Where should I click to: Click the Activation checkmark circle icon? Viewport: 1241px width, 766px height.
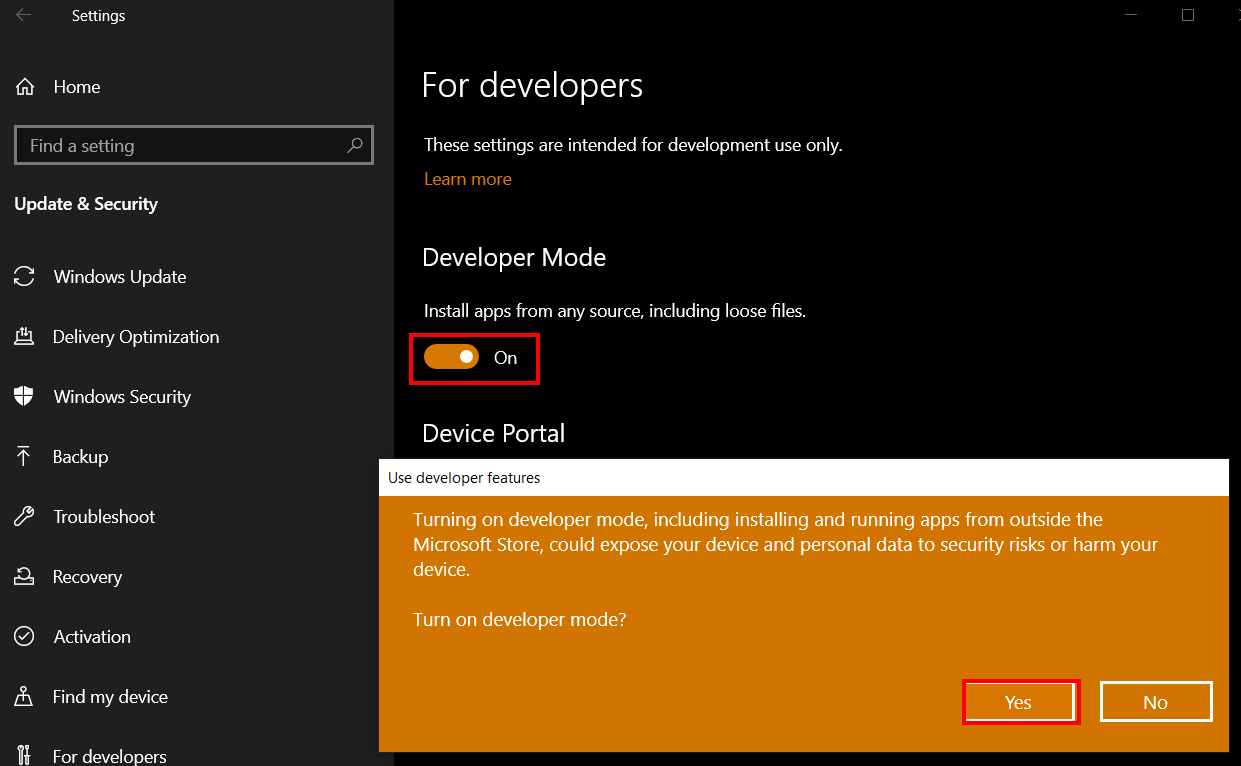tap(25, 637)
